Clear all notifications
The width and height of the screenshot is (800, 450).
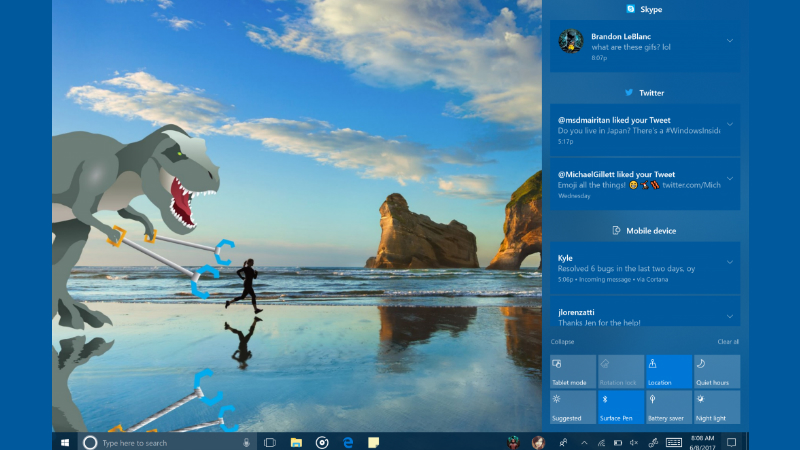click(728, 342)
